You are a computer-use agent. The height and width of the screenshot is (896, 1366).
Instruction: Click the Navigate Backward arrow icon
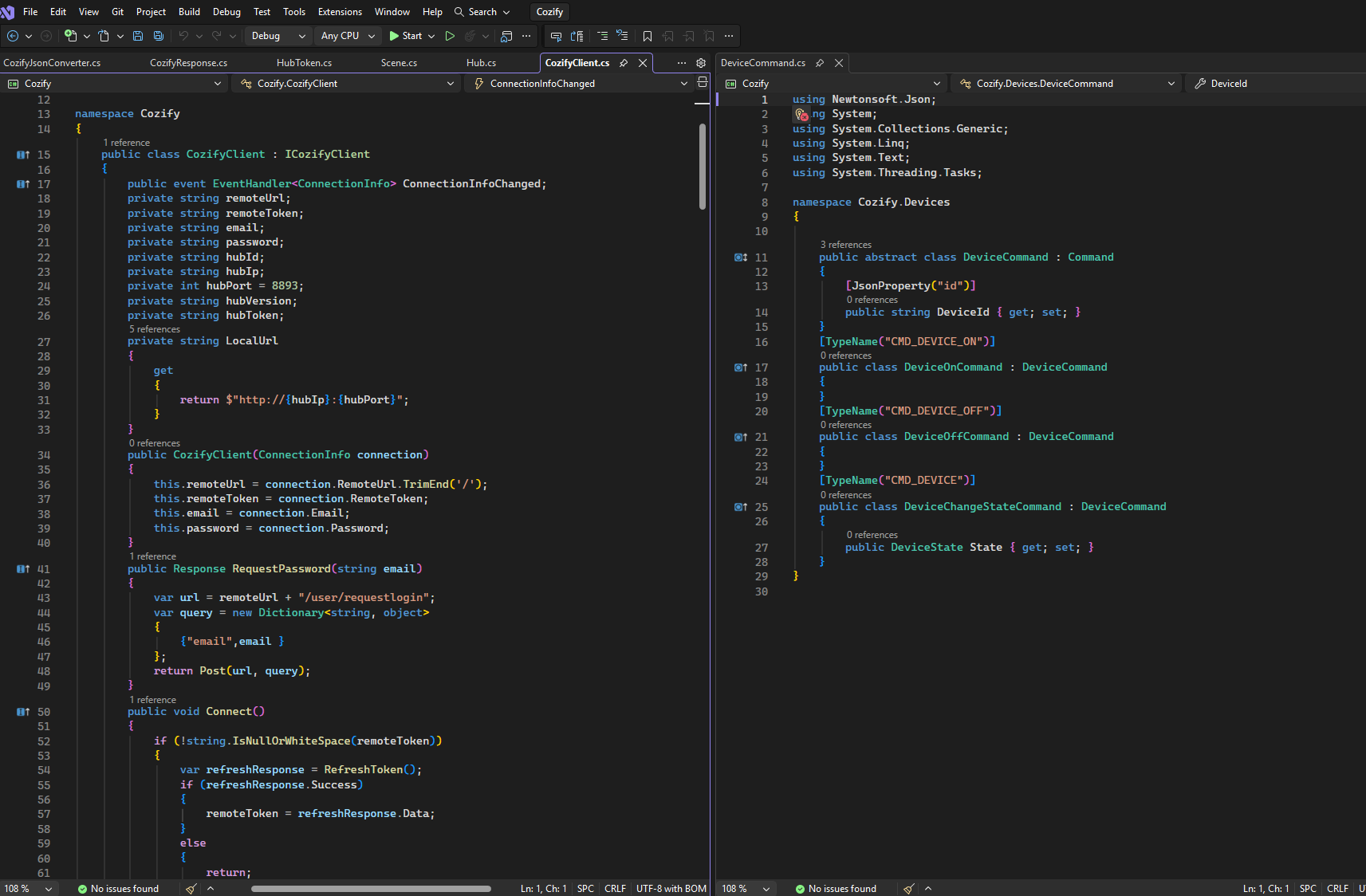tap(13, 36)
